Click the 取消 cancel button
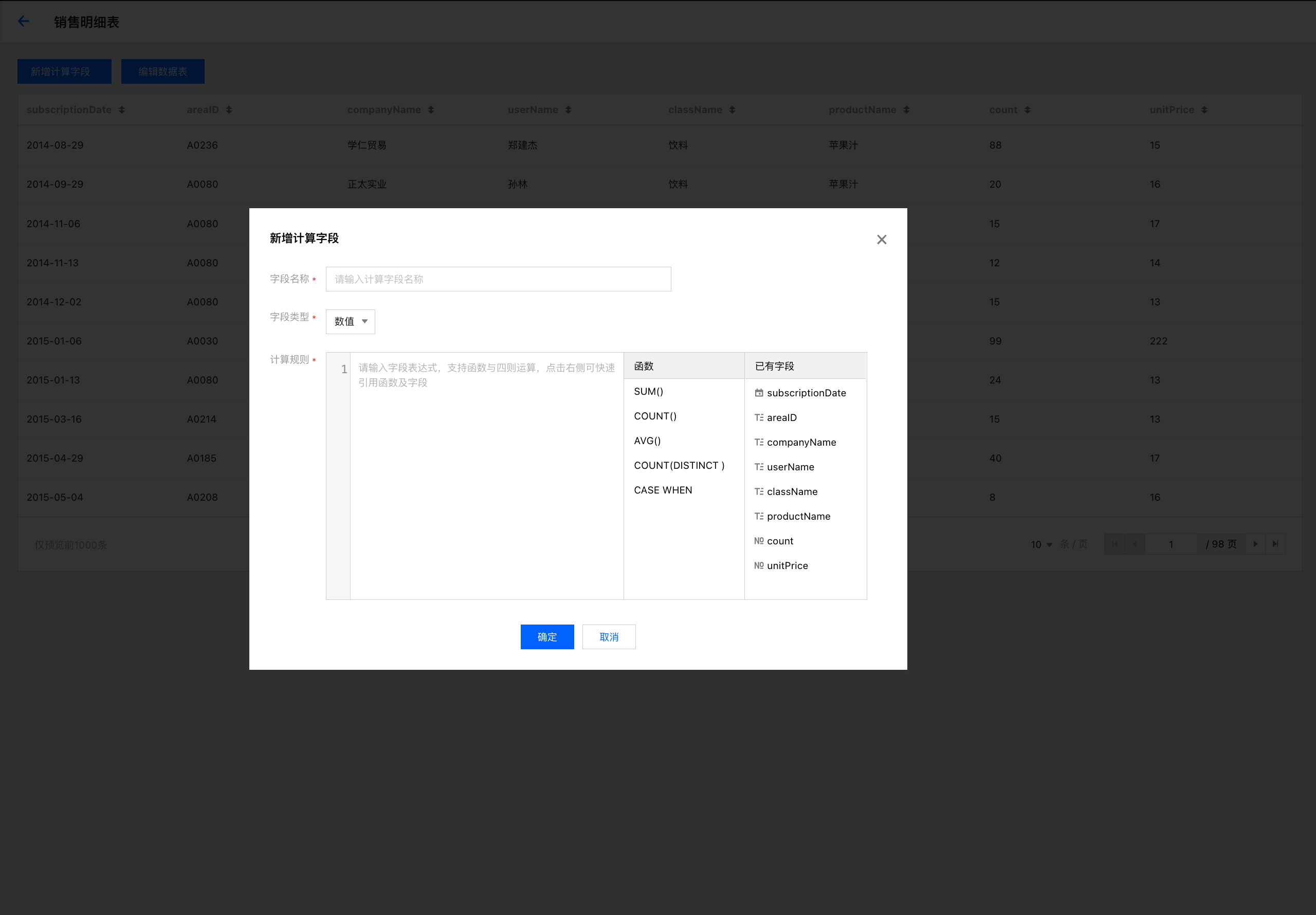Screen dimensions: 1316x915 (x=608, y=636)
